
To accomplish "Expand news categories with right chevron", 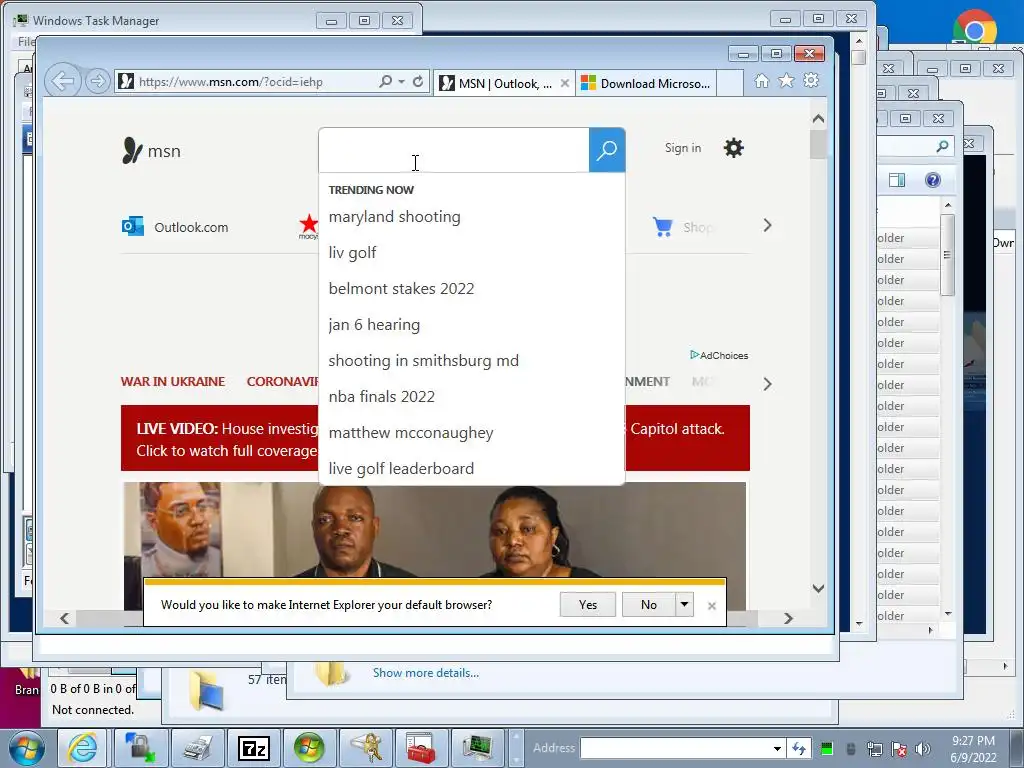I will tap(767, 384).
